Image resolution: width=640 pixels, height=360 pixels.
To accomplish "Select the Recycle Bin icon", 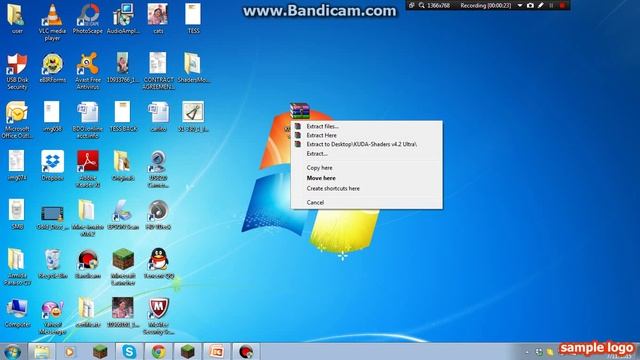I will tap(52, 264).
